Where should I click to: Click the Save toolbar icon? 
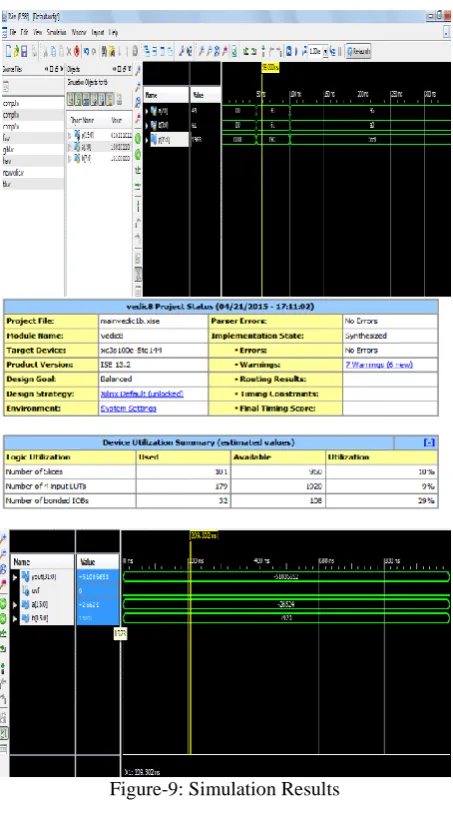click(x=24, y=51)
